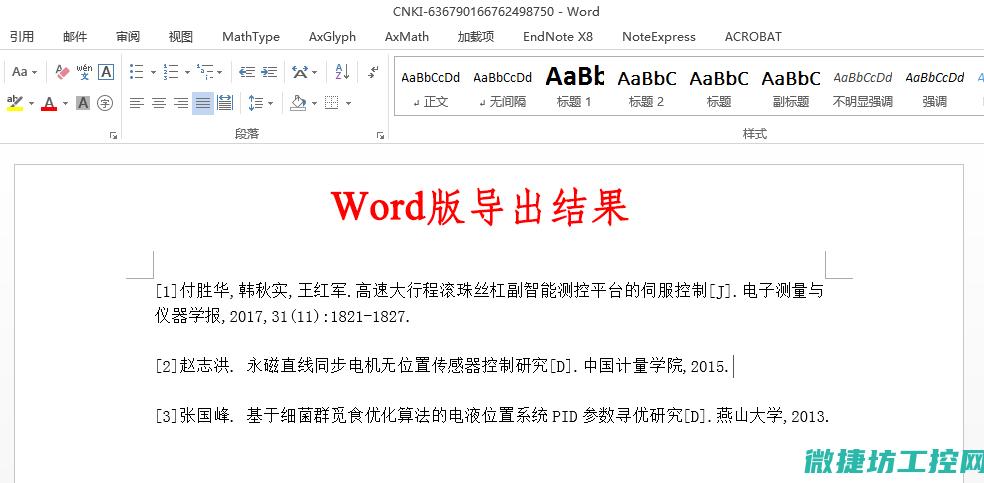Align text left
The image size is (984, 483).
point(136,103)
